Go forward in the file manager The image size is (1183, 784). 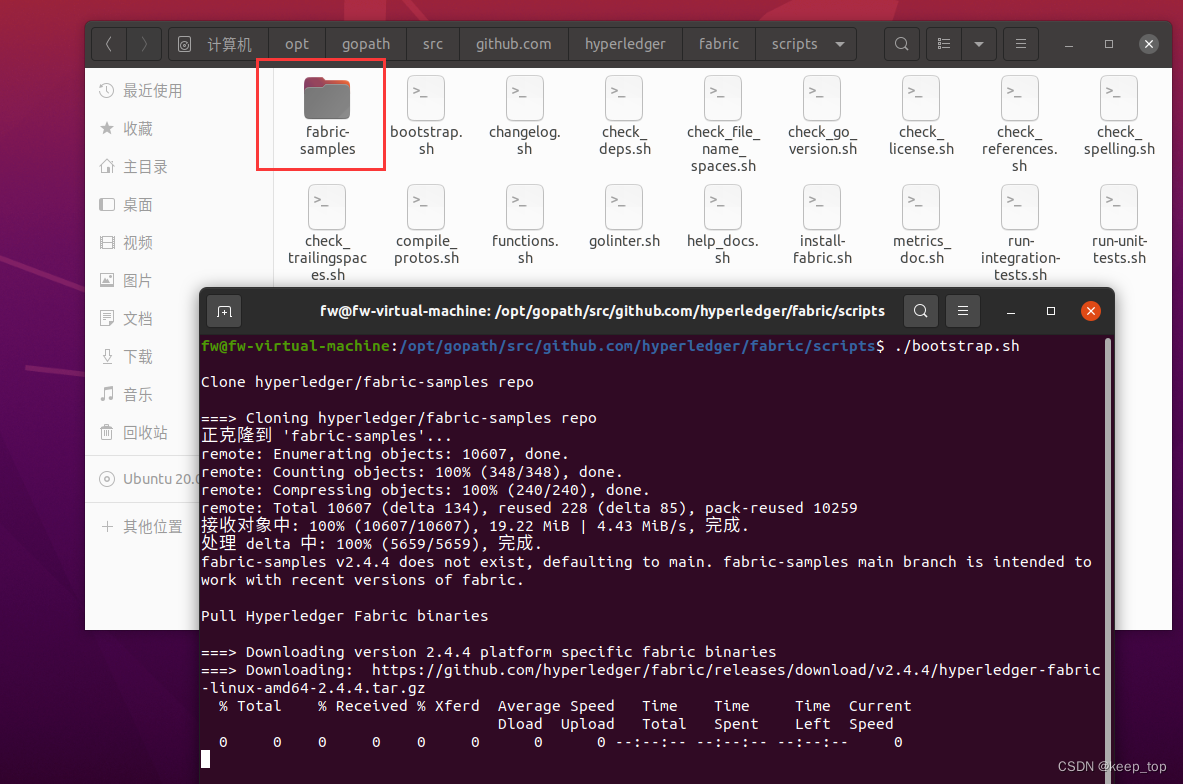[143, 44]
